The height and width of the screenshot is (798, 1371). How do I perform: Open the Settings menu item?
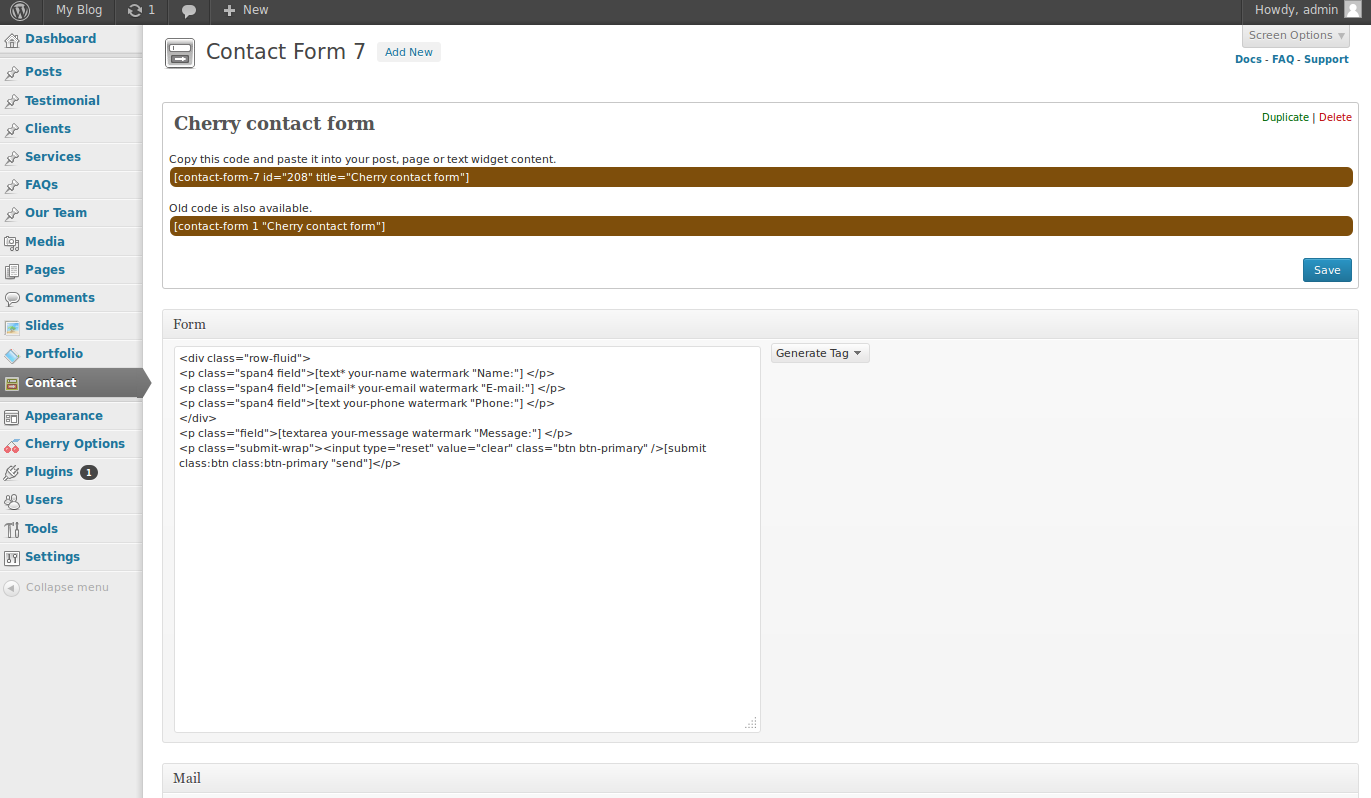point(53,556)
